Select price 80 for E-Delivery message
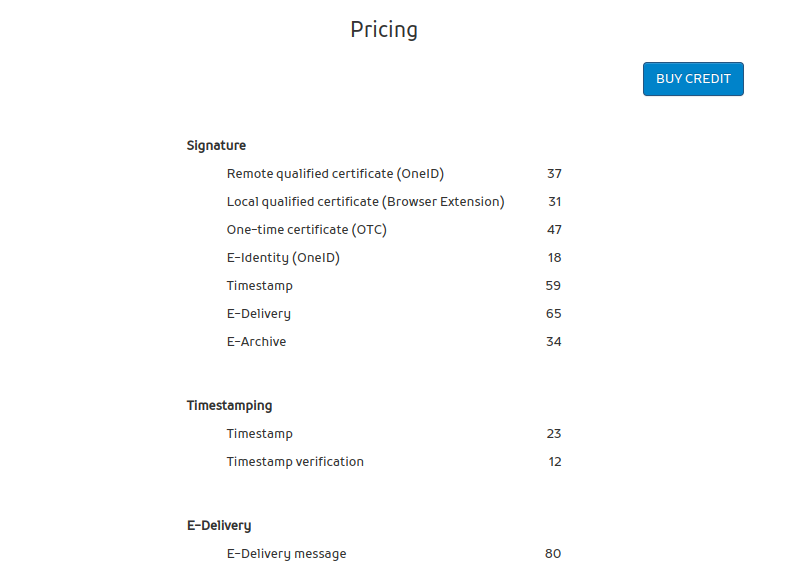 (x=553, y=554)
